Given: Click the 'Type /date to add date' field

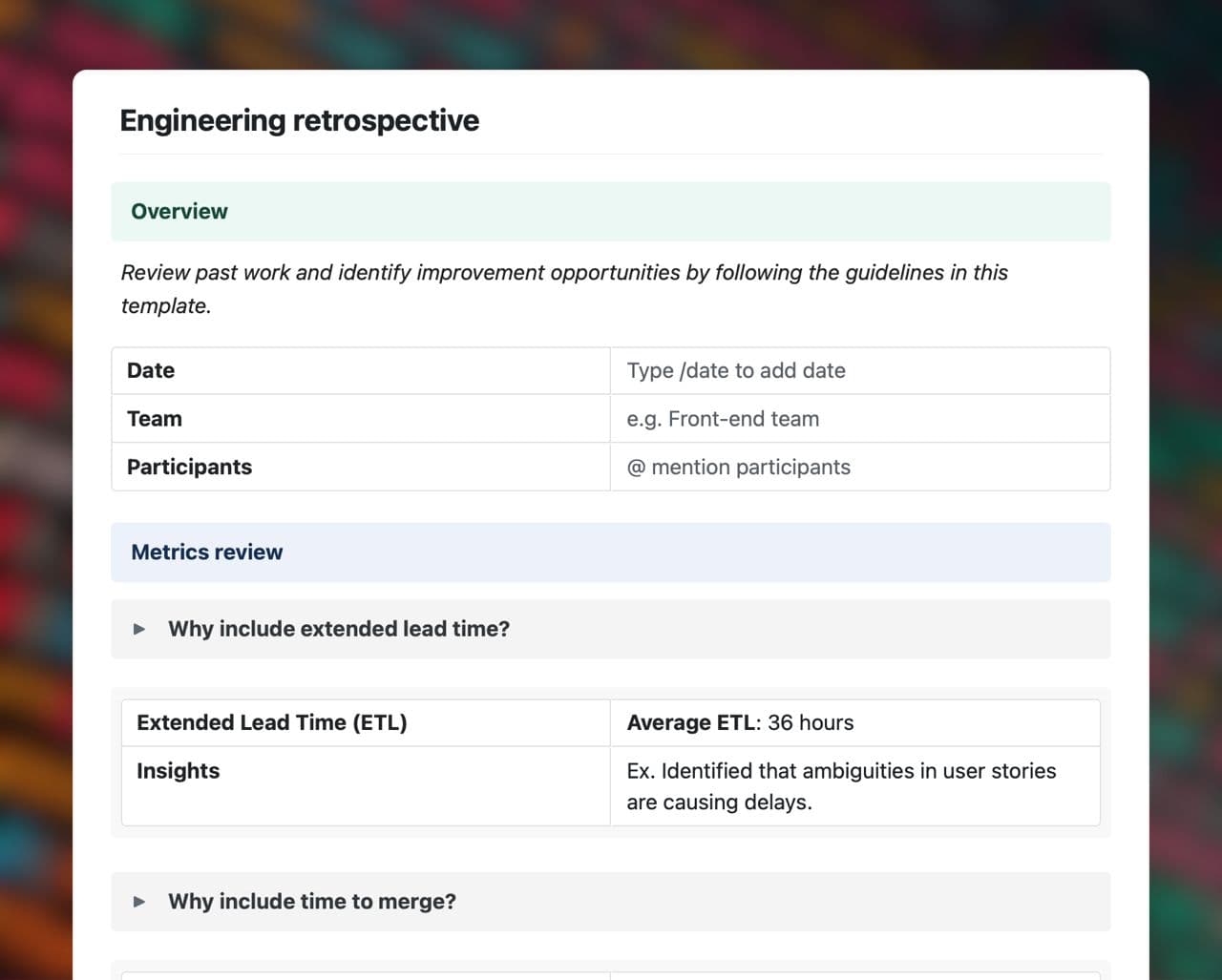Looking at the screenshot, I should coord(736,371).
